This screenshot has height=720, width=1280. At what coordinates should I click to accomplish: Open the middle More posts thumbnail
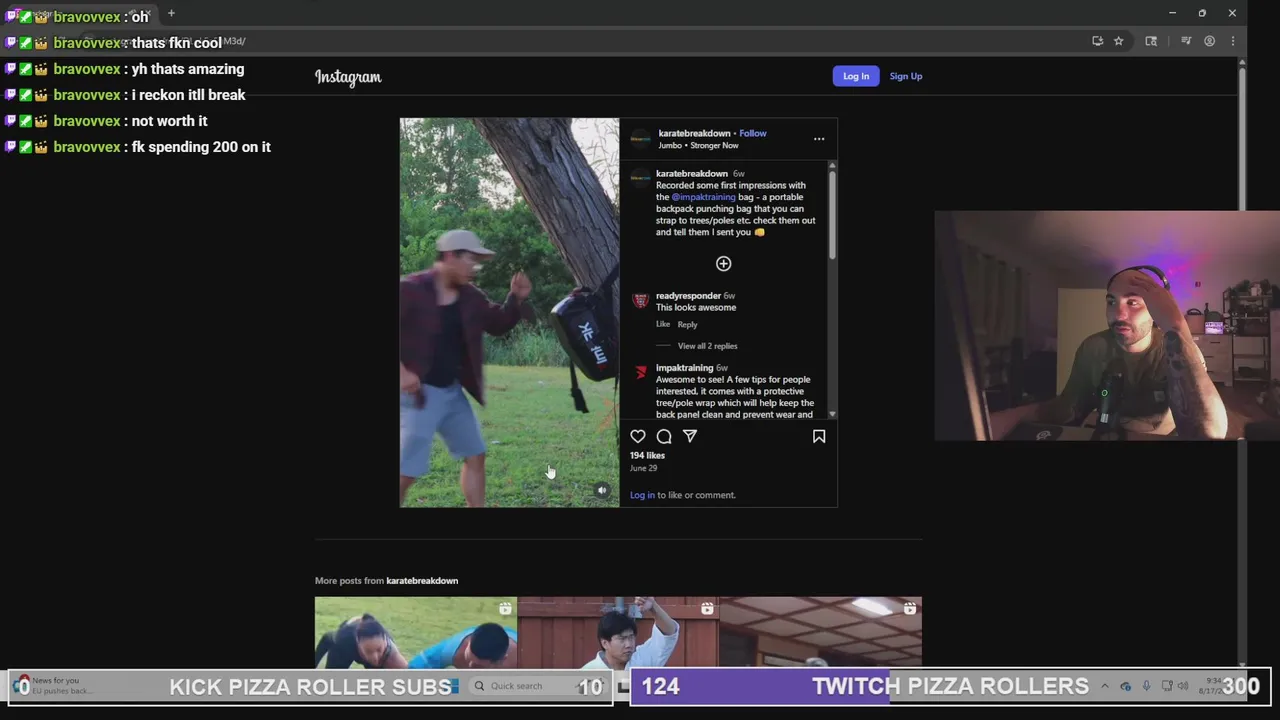tap(618, 632)
